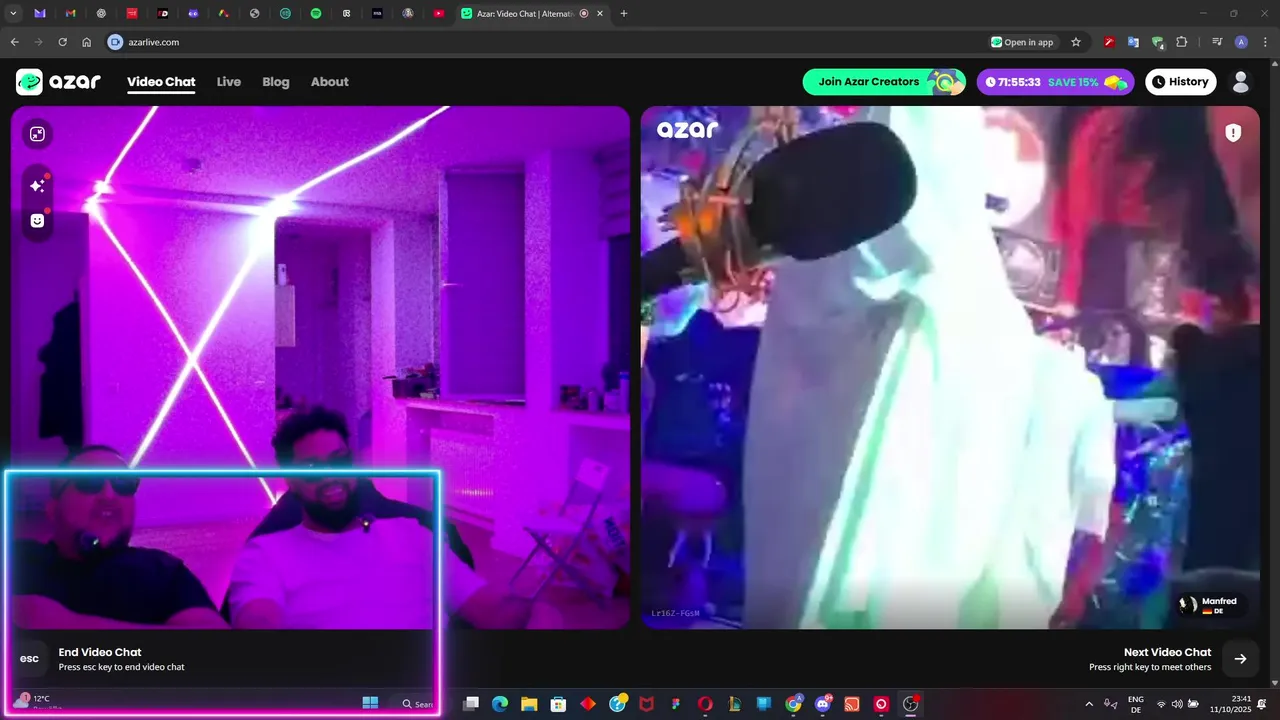Screen dimensions: 1280x720
Task: Report user via shield icon
Action: (1233, 133)
